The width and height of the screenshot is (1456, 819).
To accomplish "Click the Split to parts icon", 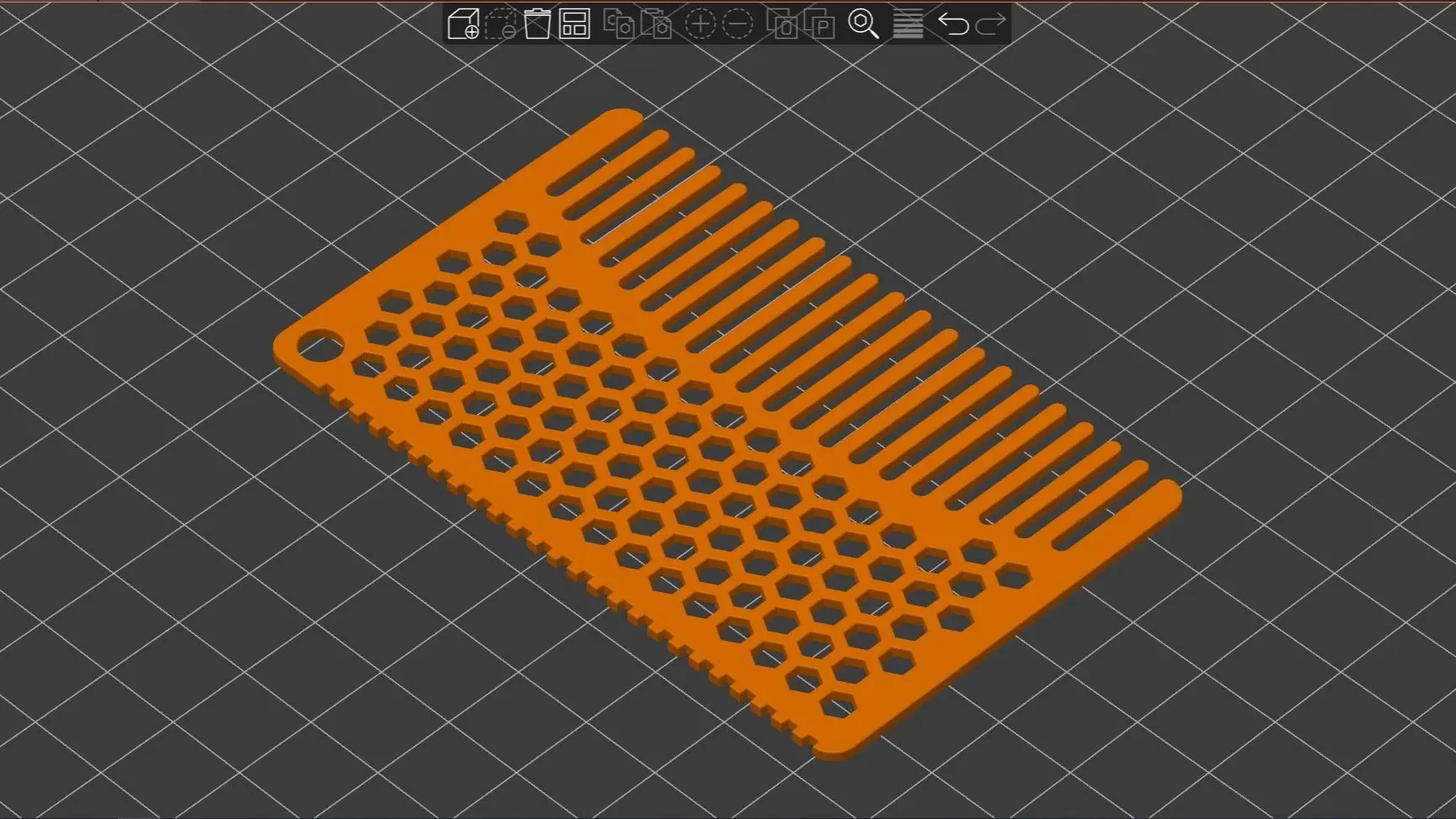I will tap(820, 24).
